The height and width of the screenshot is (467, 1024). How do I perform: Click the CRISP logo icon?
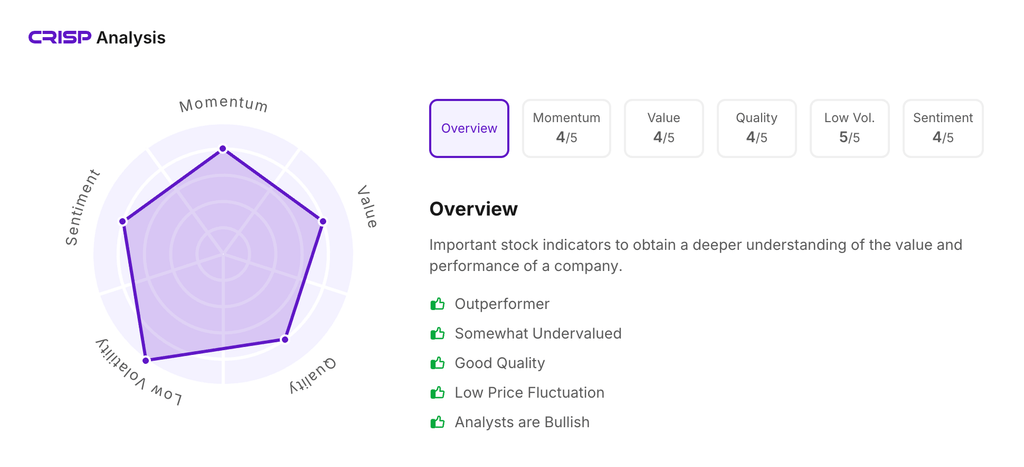coord(60,38)
